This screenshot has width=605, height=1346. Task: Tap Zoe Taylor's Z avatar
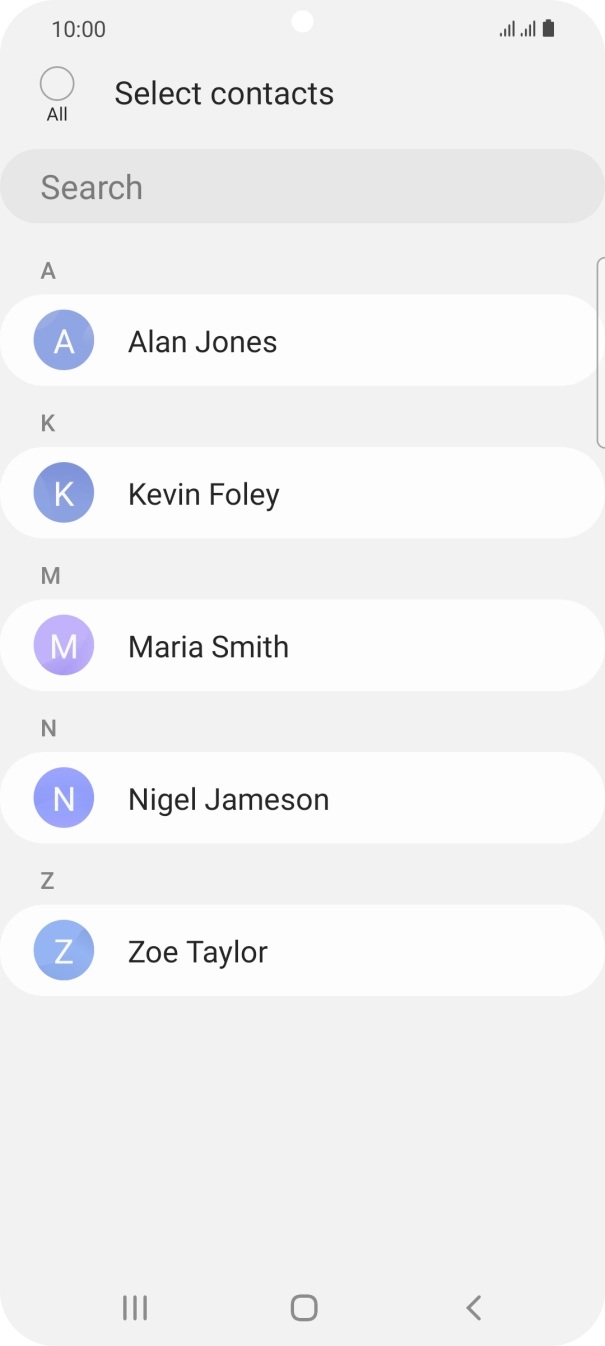(64, 951)
